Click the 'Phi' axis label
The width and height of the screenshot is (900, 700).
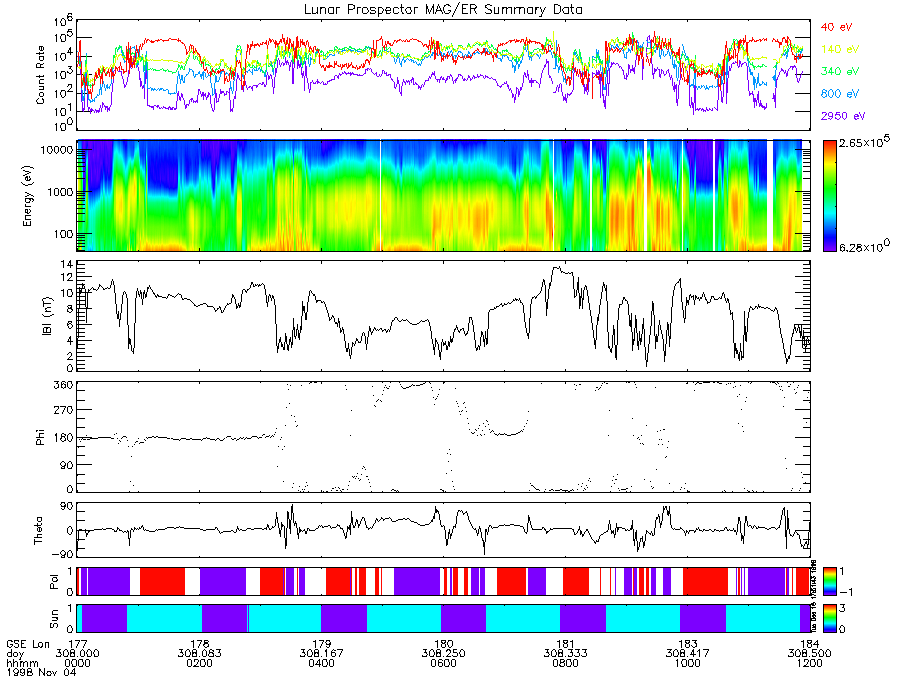point(40,437)
